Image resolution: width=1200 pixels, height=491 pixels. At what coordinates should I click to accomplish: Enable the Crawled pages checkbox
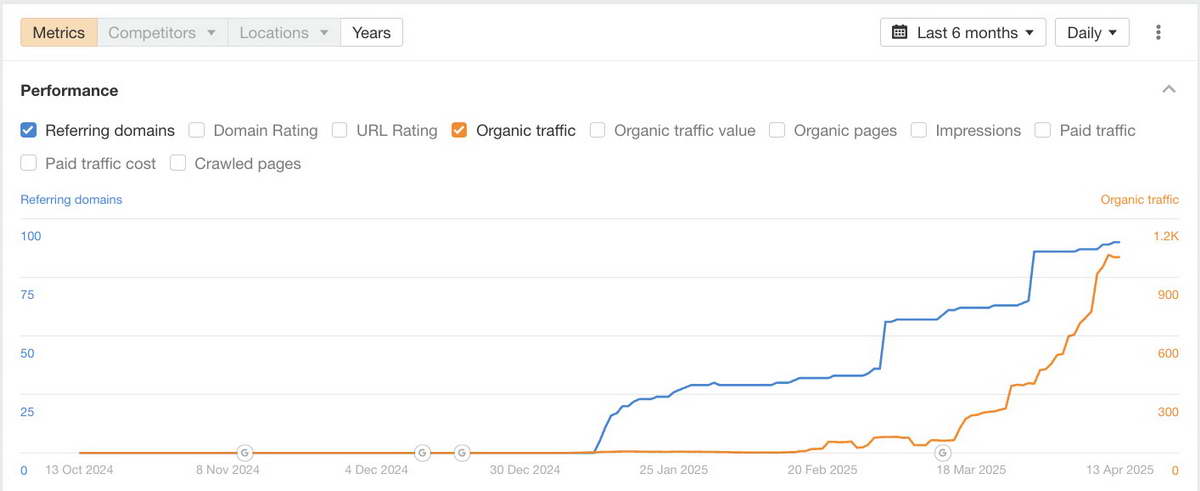(179, 163)
